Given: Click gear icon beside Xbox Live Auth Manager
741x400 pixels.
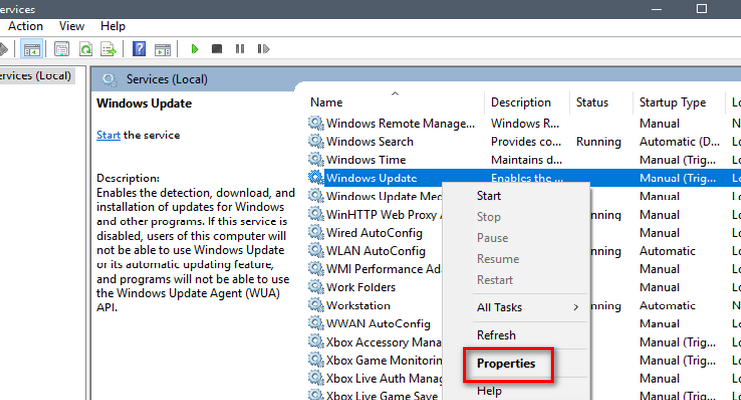Looking at the screenshot, I should click(316, 378).
